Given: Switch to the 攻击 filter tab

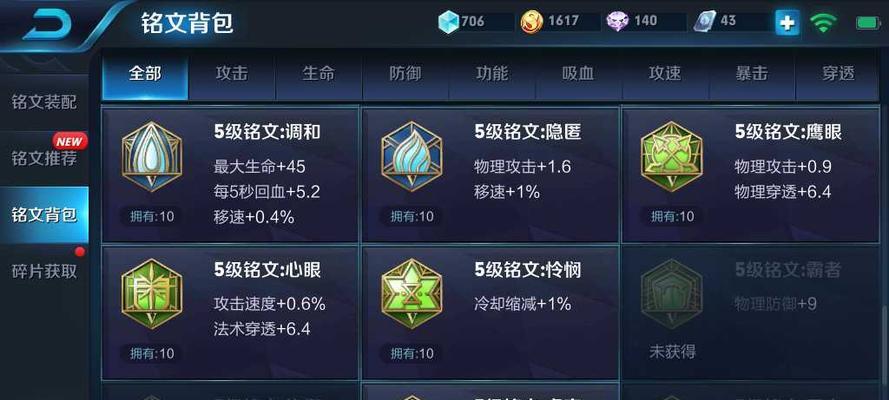Looking at the screenshot, I should (x=232, y=74).
